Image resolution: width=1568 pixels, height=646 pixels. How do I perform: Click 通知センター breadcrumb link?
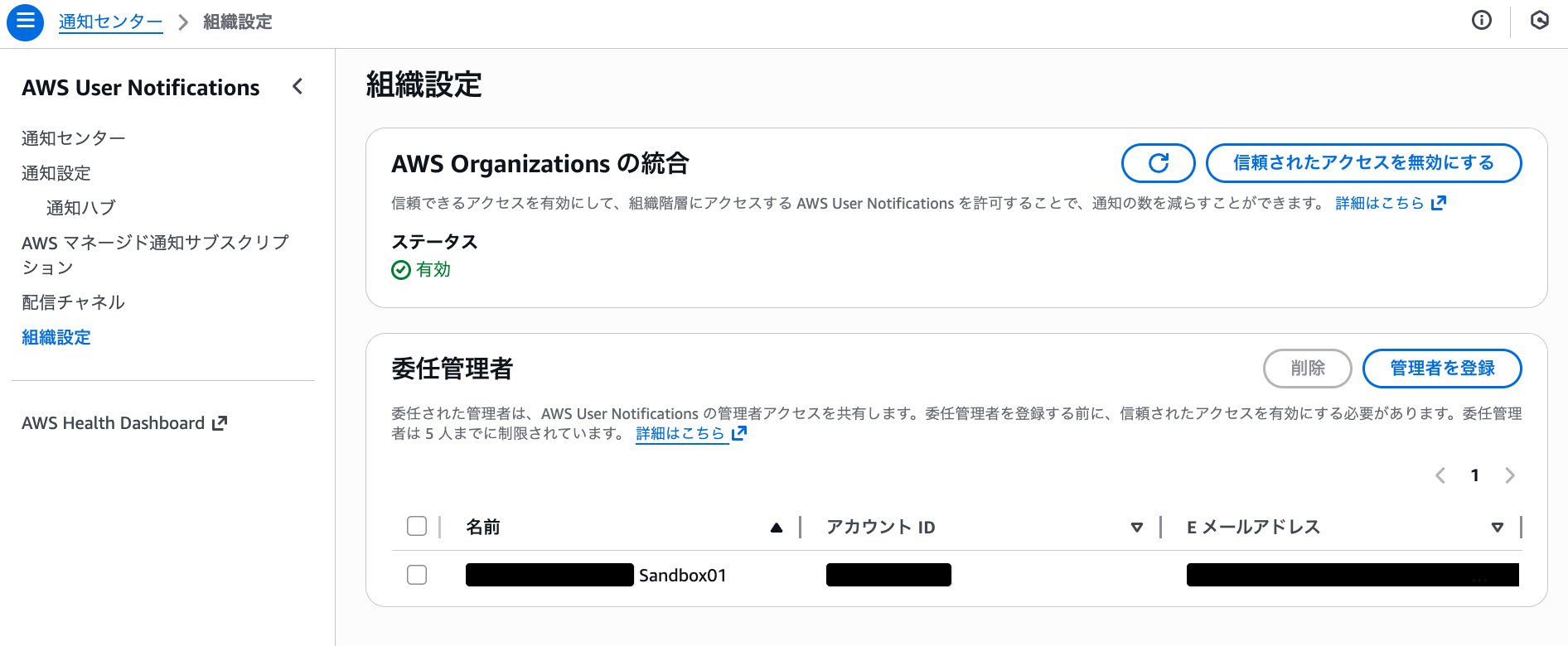click(111, 22)
